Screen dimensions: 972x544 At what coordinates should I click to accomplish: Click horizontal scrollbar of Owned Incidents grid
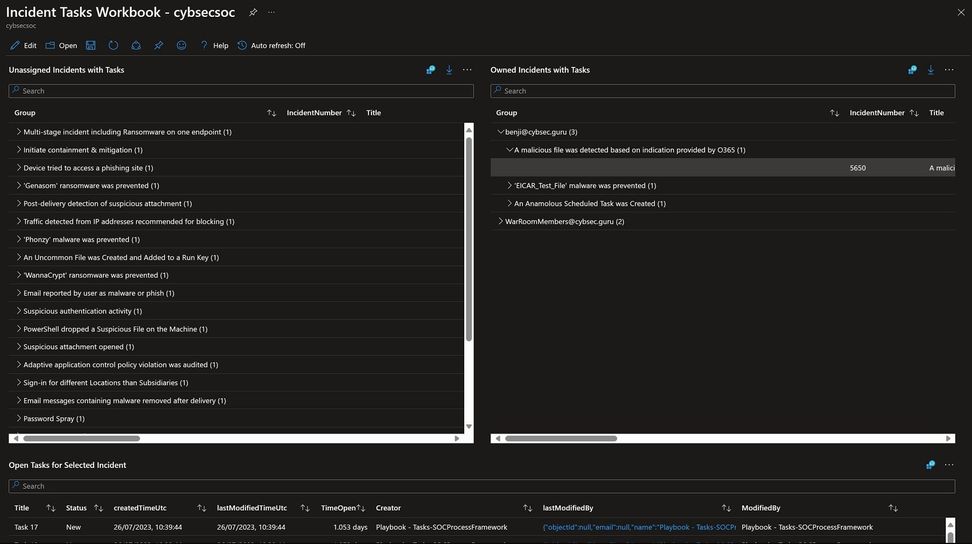tap(561, 438)
